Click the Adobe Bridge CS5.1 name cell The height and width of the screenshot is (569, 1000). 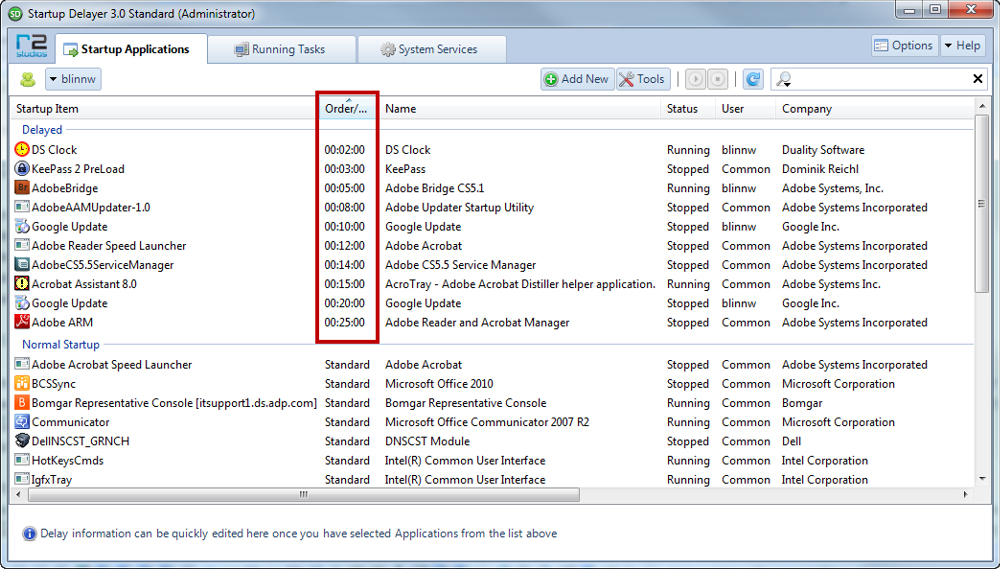tap(434, 188)
